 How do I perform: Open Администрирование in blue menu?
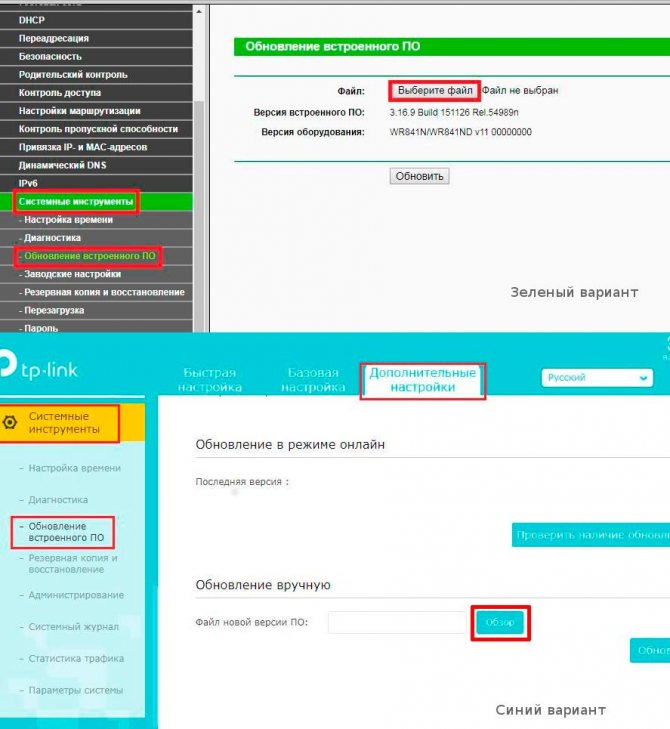tap(76, 595)
